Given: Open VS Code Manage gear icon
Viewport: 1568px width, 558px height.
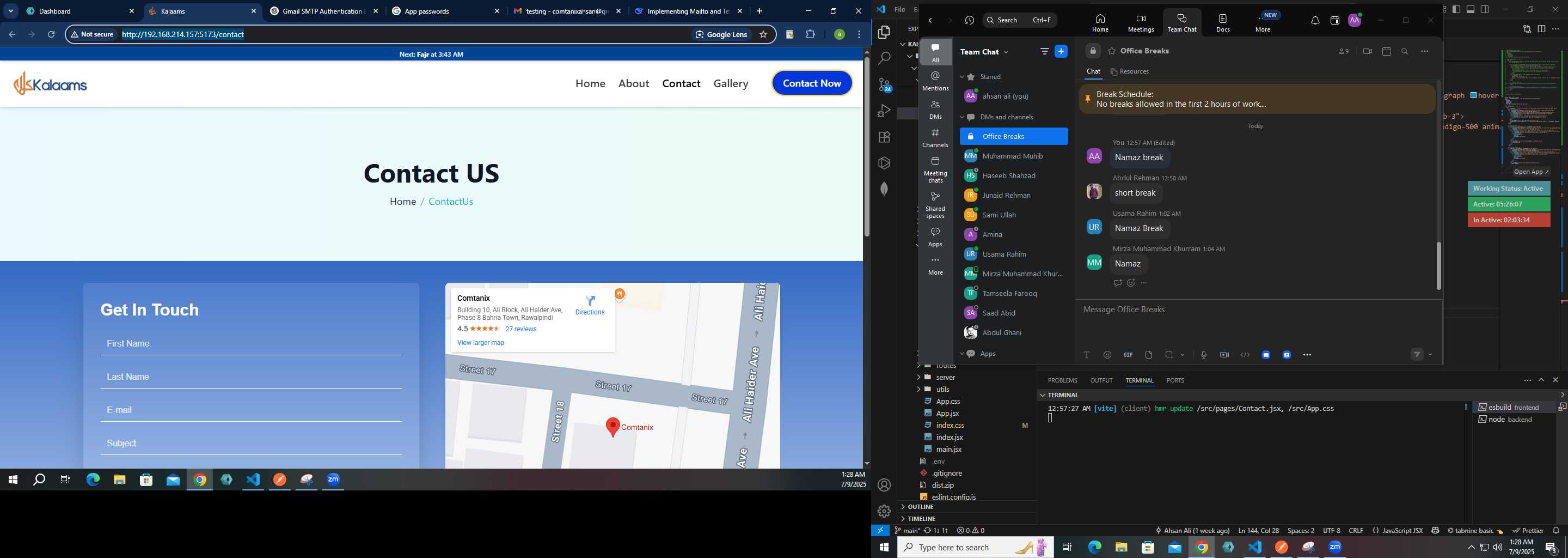Looking at the screenshot, I should click(x=884, y=511).
